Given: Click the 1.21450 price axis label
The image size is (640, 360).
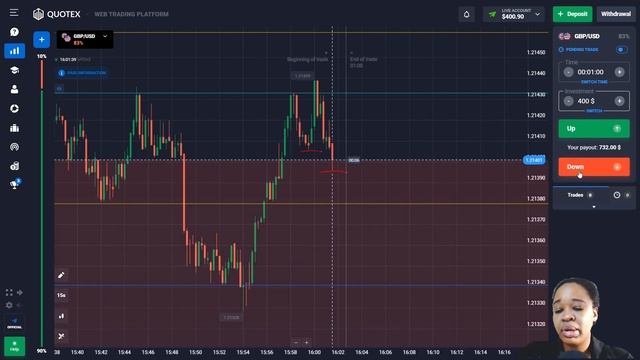Looking at the screenshot, I should pyautogui.click(x=536, y=52).
